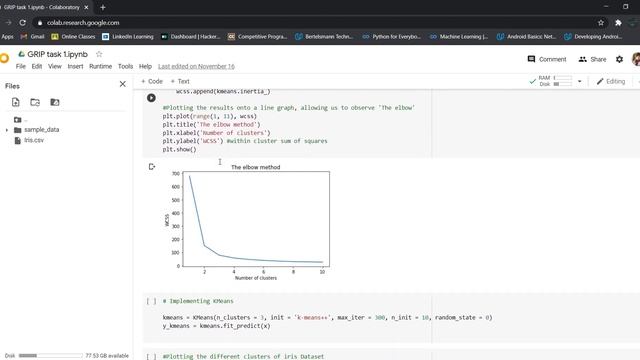Click the Files panel heading
The height and width of the screenshot is (360, 640).
tap(12, 86)
